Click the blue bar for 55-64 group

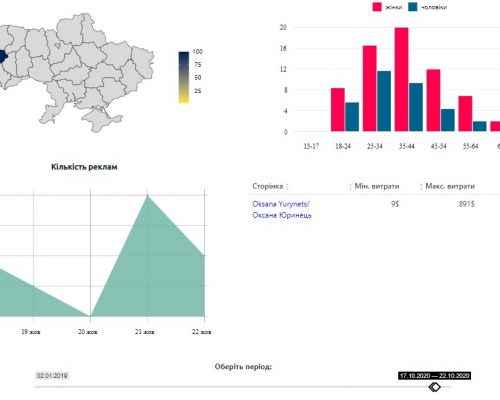pyautogui.click(x=479, y=126)
